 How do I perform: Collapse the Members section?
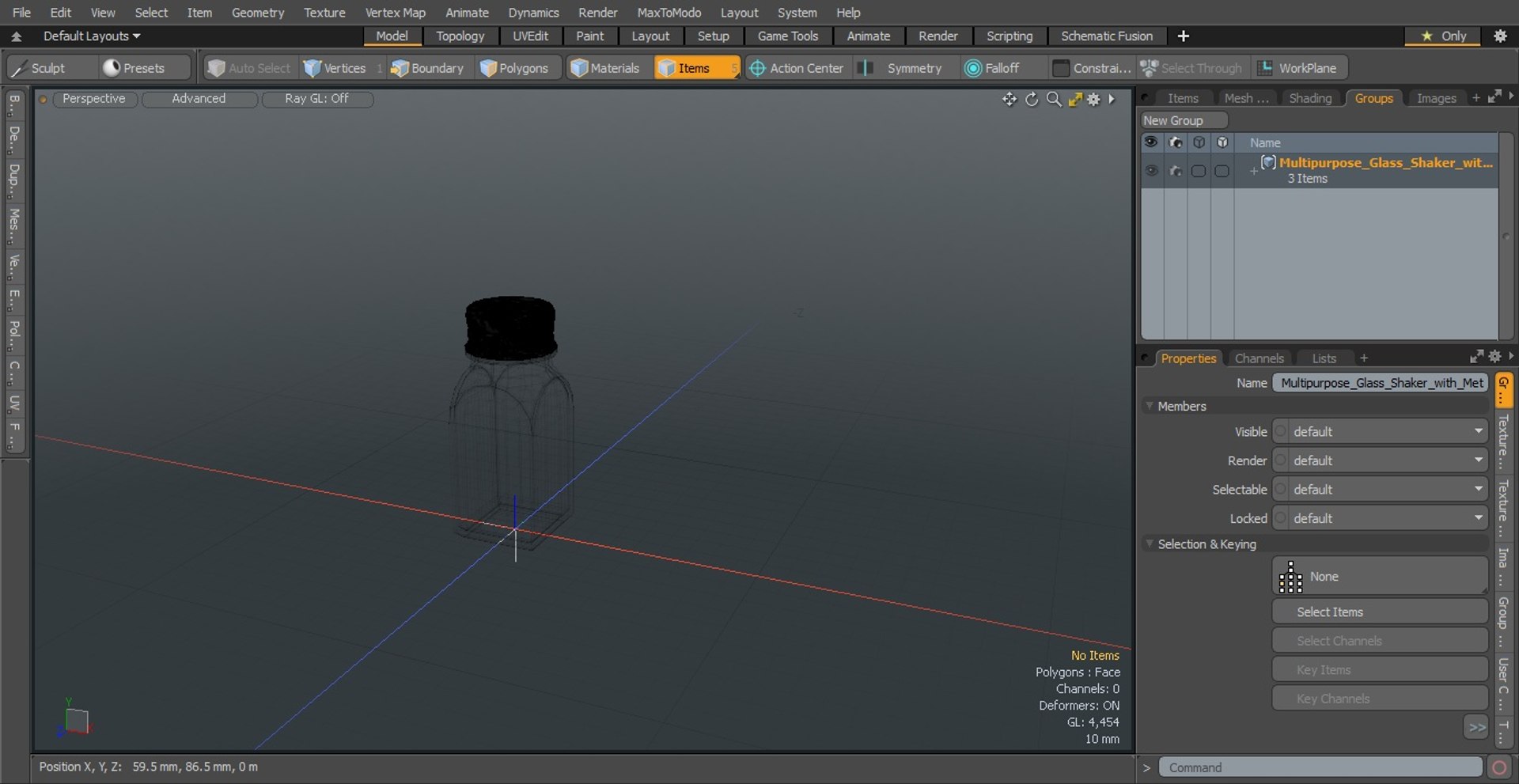pyautogui.click(x=1150, y=406)
